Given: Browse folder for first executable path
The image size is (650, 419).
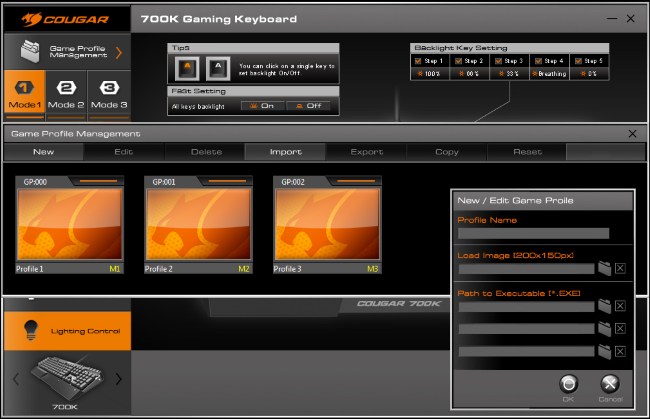Looking at the screenshot, I should tap(604, 306).
